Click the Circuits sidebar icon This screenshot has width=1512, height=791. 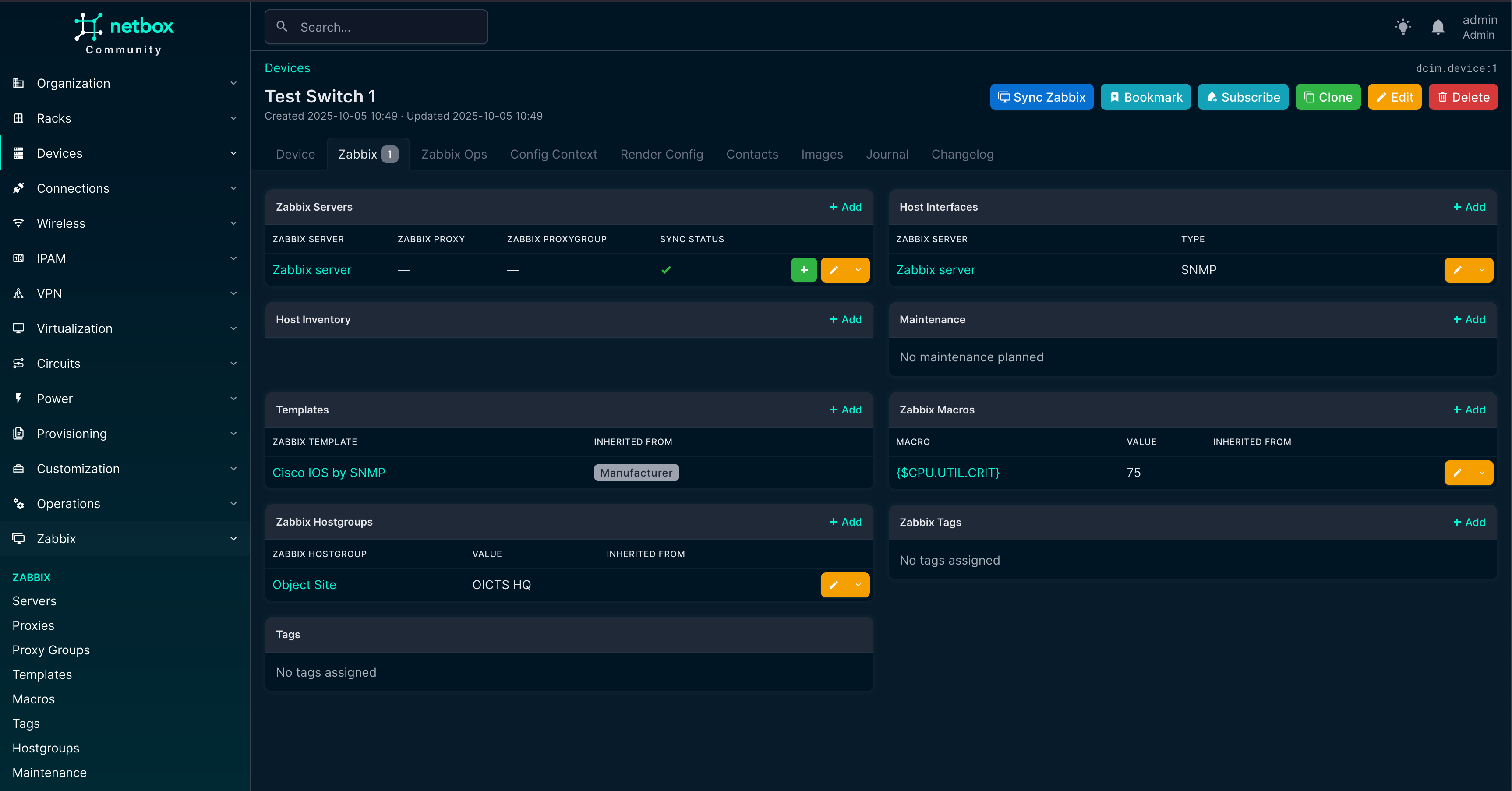click(x=19, y=363)
